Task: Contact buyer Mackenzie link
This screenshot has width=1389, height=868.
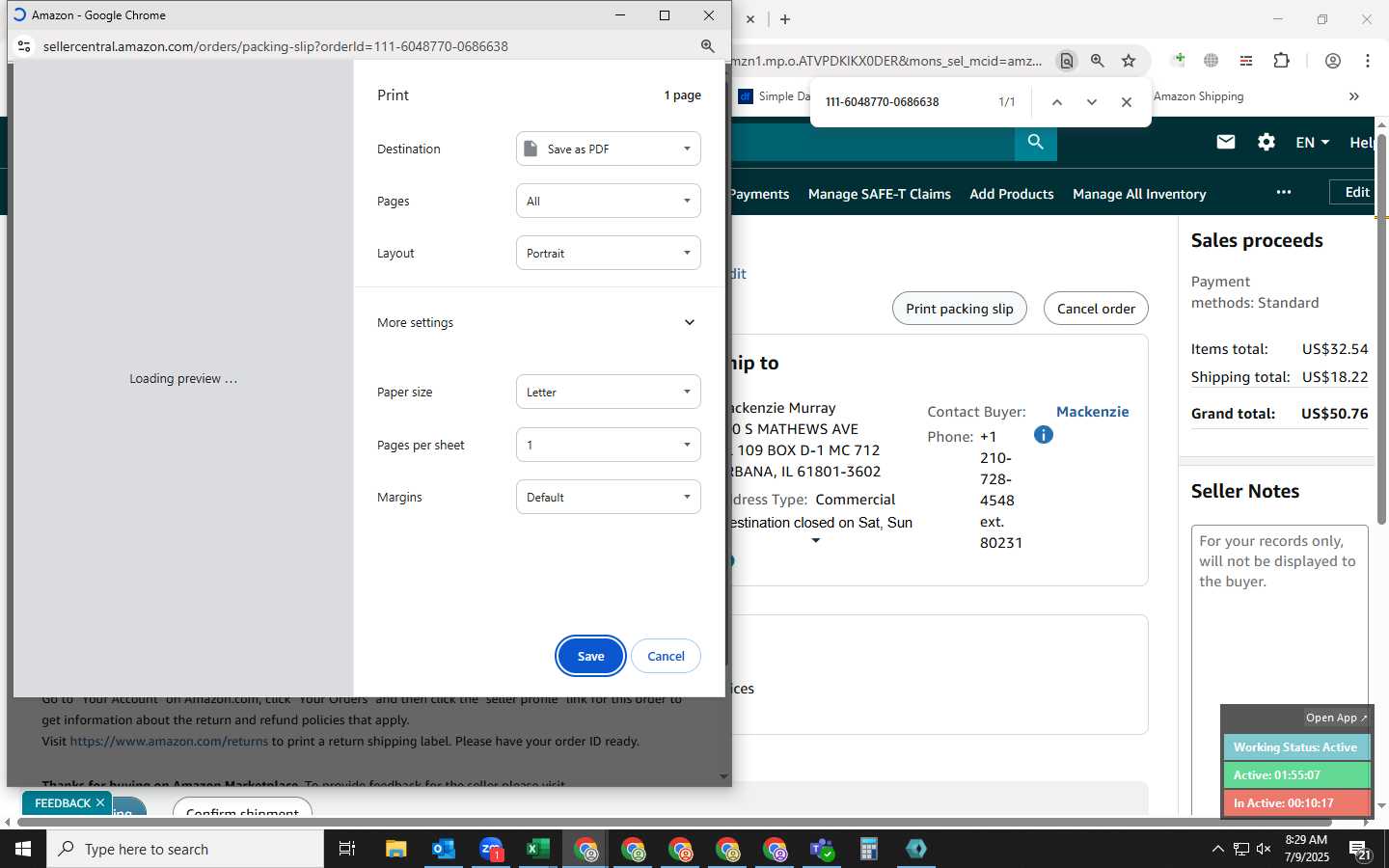Action: pos(1092,412)
